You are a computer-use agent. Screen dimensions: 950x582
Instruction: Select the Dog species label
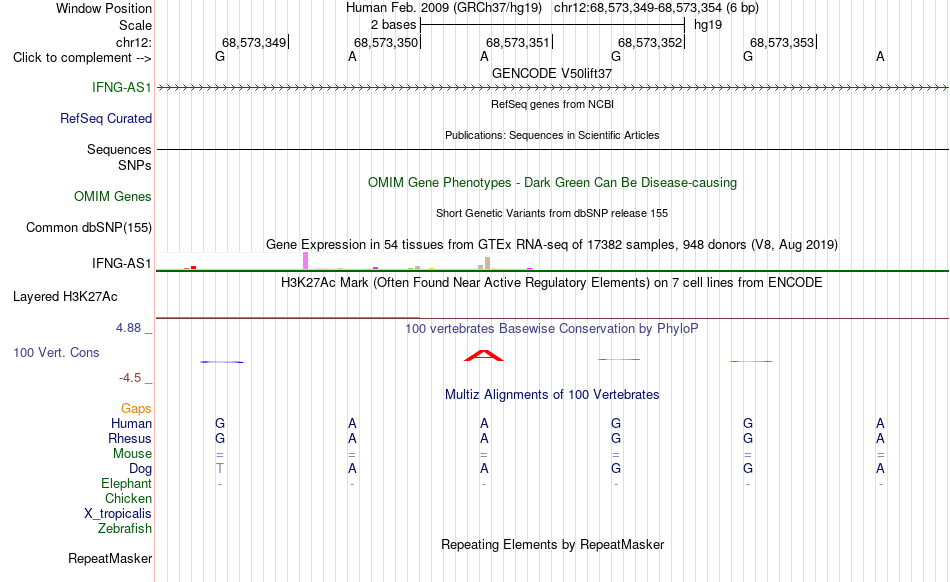click(x=140, y=468)
